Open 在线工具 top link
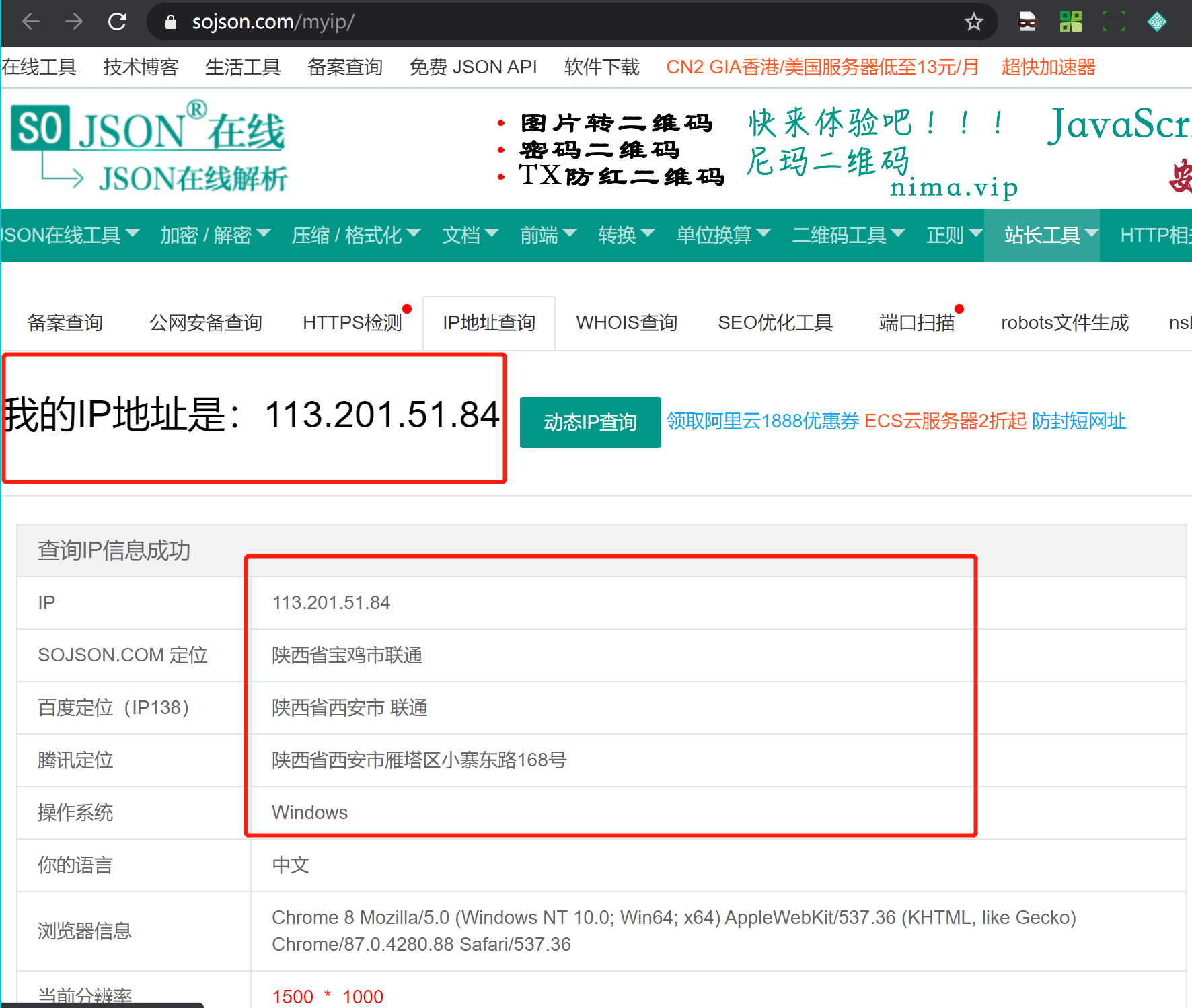 tap(39, 67)
